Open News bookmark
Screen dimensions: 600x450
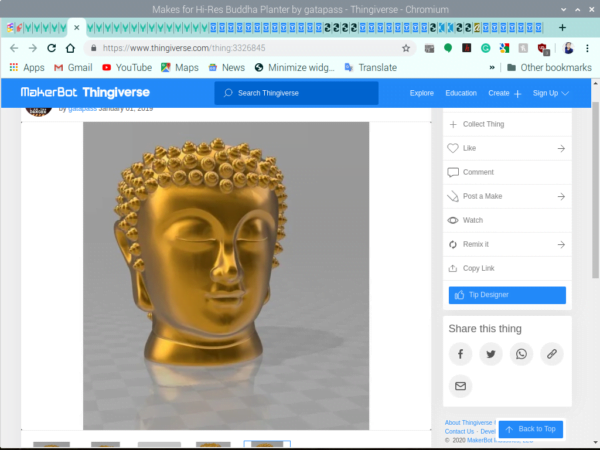227,67
